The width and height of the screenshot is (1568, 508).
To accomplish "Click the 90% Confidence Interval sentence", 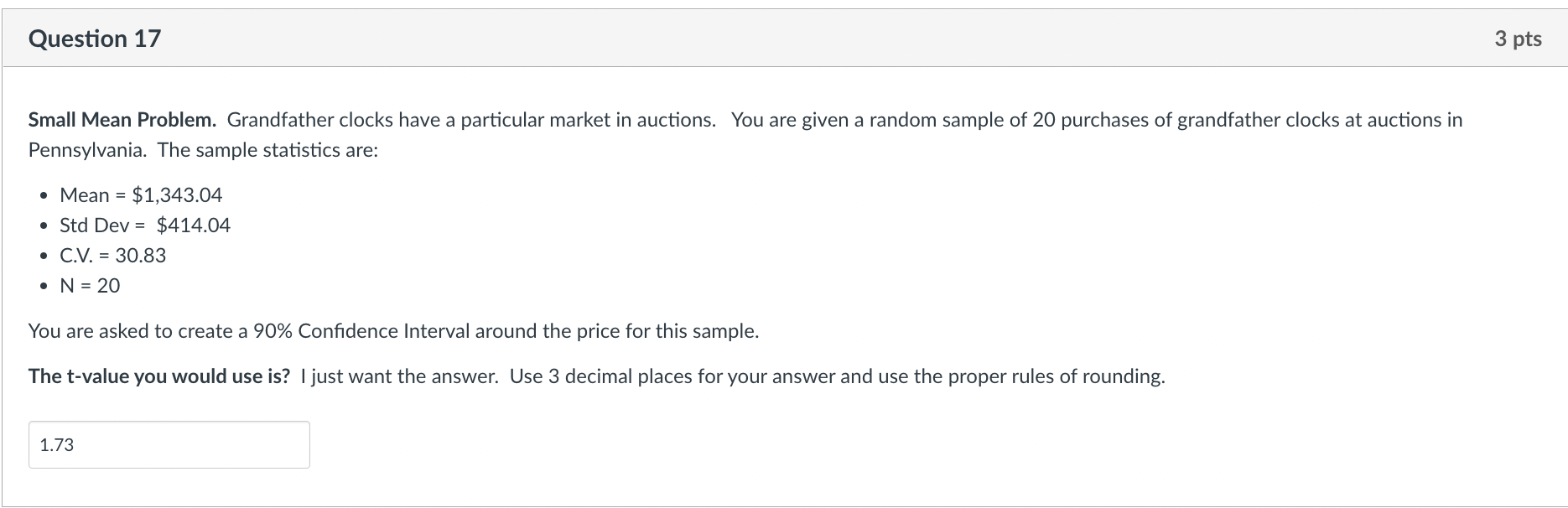I will (x=393, y=331).
